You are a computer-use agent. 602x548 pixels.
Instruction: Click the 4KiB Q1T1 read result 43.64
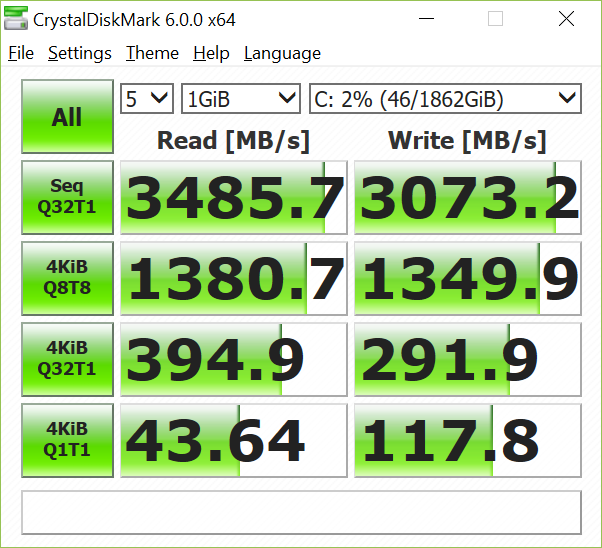(x=234, y=440)
